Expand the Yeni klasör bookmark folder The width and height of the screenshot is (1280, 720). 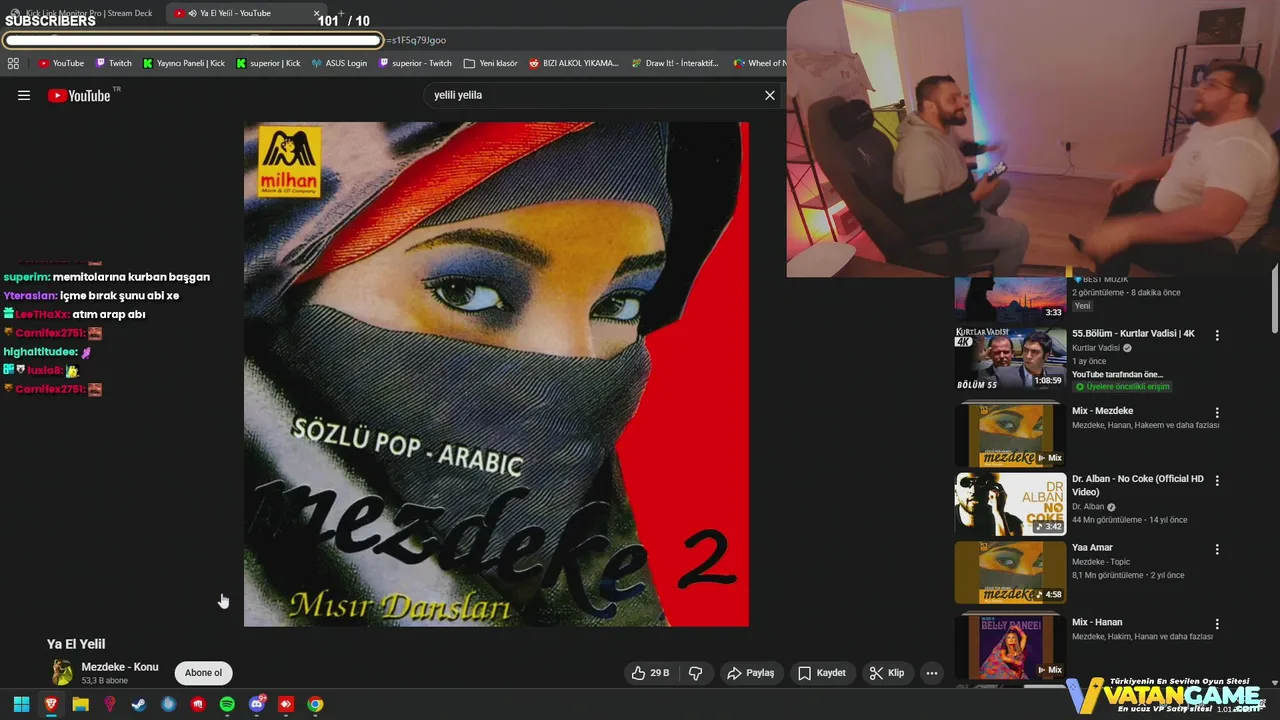491,63
